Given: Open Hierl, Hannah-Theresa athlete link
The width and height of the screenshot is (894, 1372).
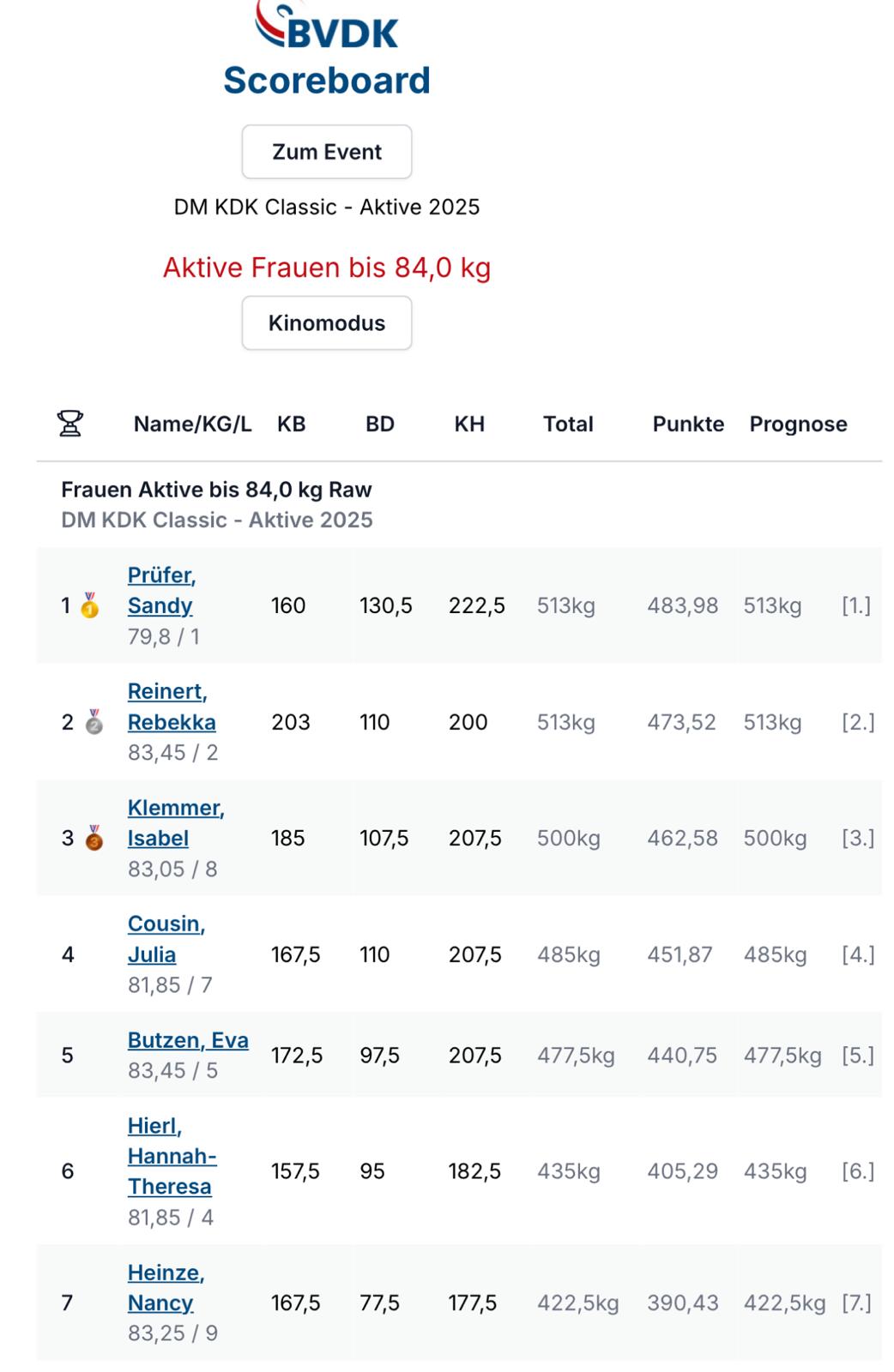Looking at the screenshot, I should pyautogui.click(x=172, y=1156).
